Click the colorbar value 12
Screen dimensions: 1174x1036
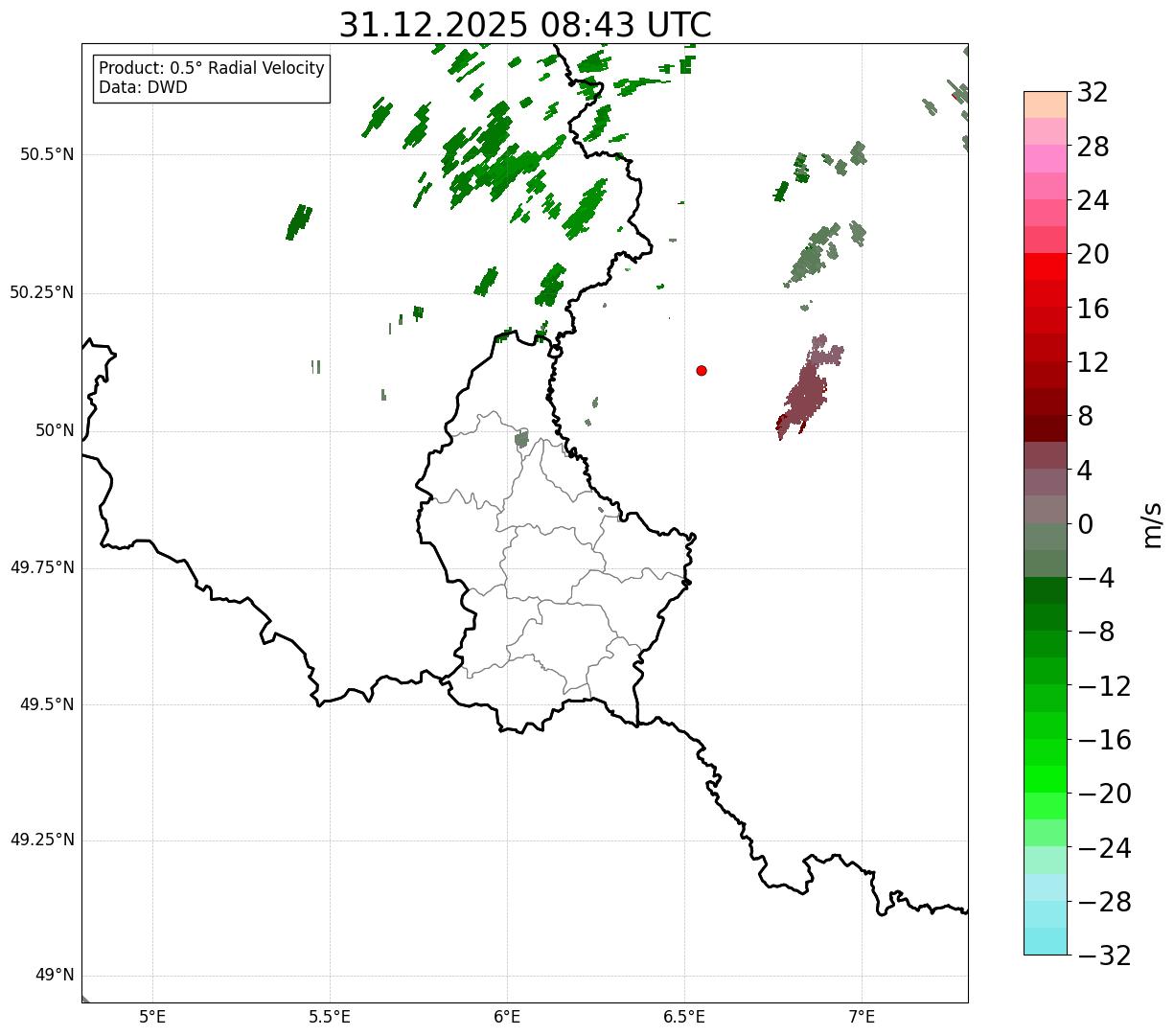pyautogui.click(x=1093, y=362)
